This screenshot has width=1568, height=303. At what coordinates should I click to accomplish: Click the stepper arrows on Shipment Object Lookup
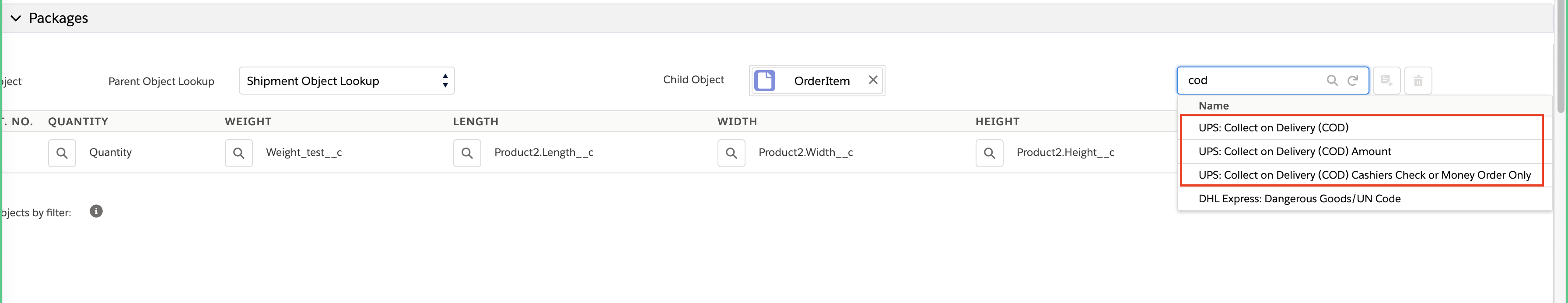pos(444,80)
